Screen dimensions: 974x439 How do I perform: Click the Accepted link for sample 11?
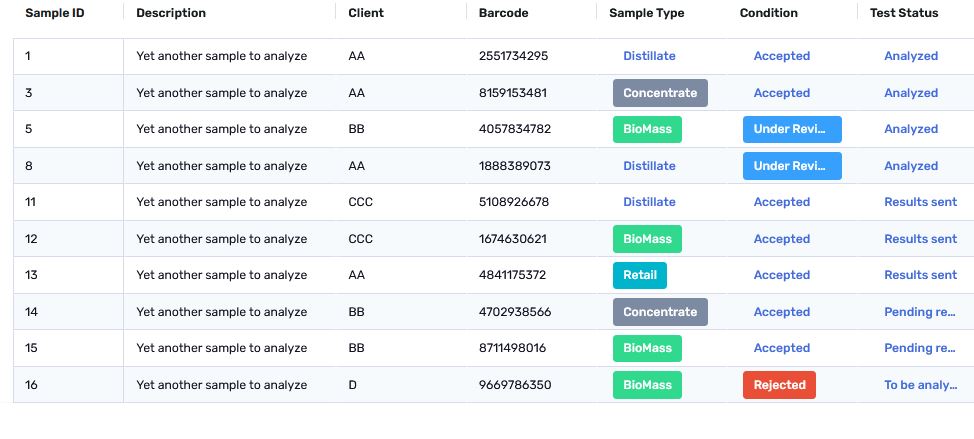(781, 202)
